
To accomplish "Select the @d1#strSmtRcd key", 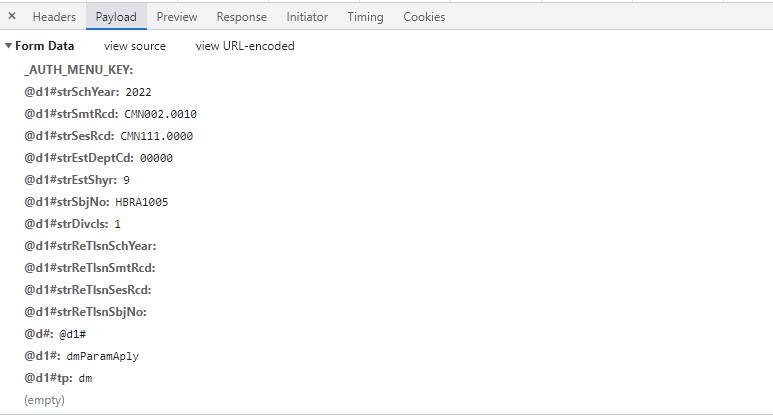I will coord(71,114).
